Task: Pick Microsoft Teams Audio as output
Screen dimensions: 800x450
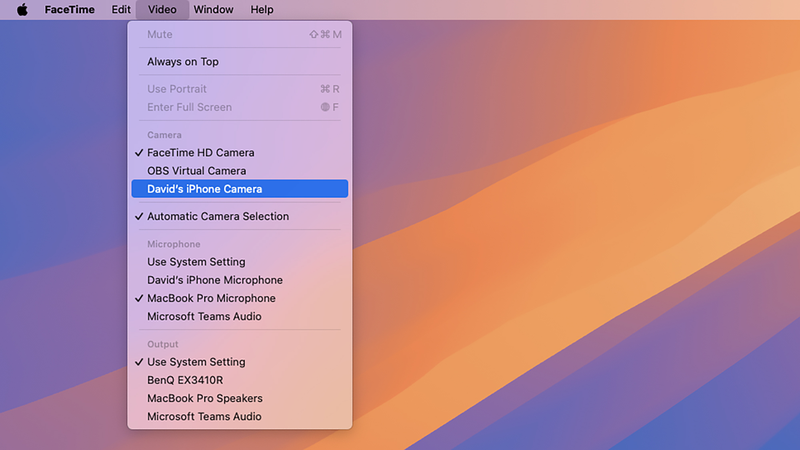Action: [x=204, y=417]
